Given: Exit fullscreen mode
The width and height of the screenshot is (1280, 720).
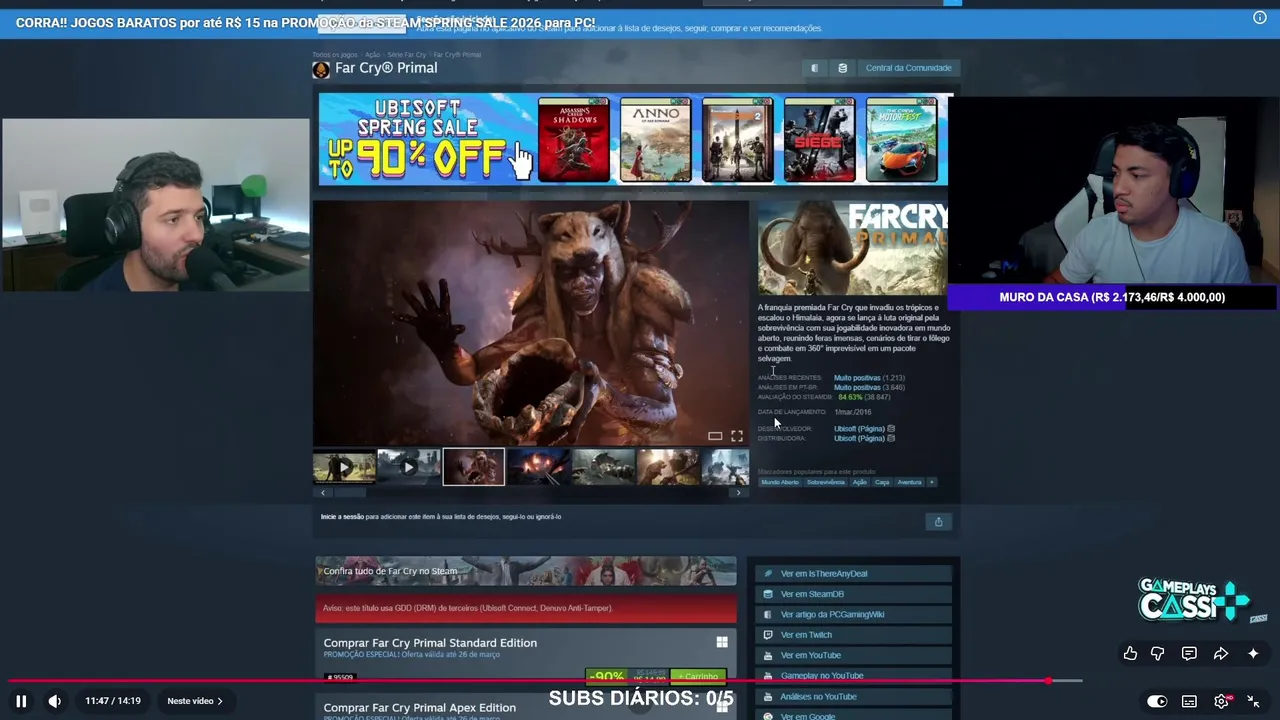Looking at the screenshot, I should (1253, 701).
